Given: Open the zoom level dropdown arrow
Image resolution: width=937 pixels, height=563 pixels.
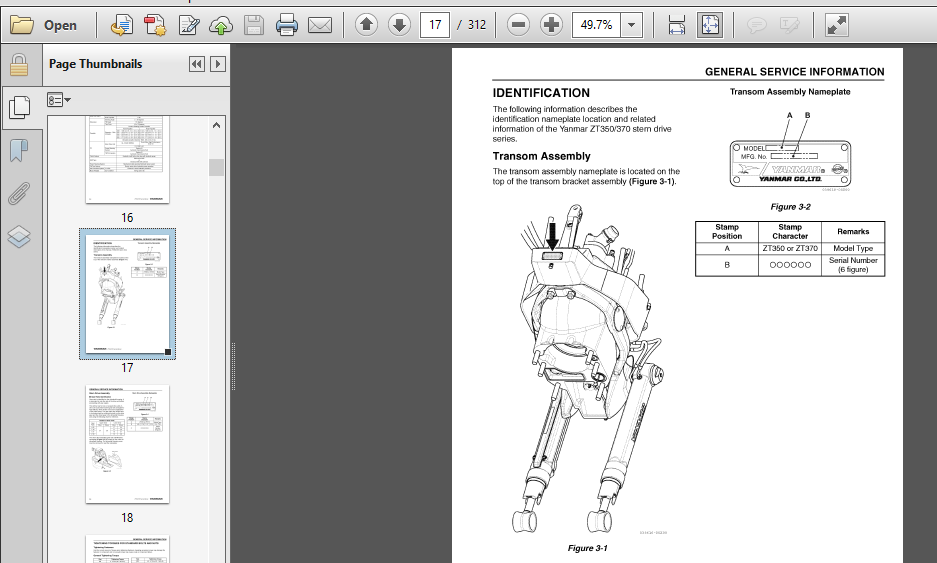Looking at the screenshot, I should point(632,25).
